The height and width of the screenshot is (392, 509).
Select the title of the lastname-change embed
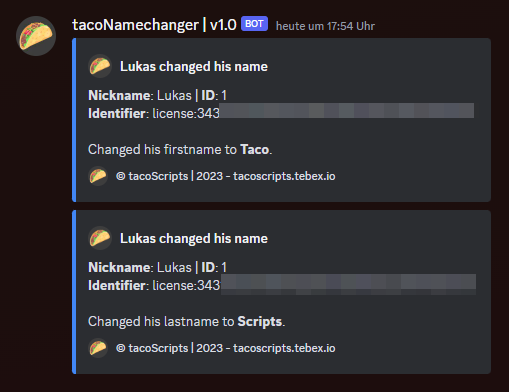194,238
